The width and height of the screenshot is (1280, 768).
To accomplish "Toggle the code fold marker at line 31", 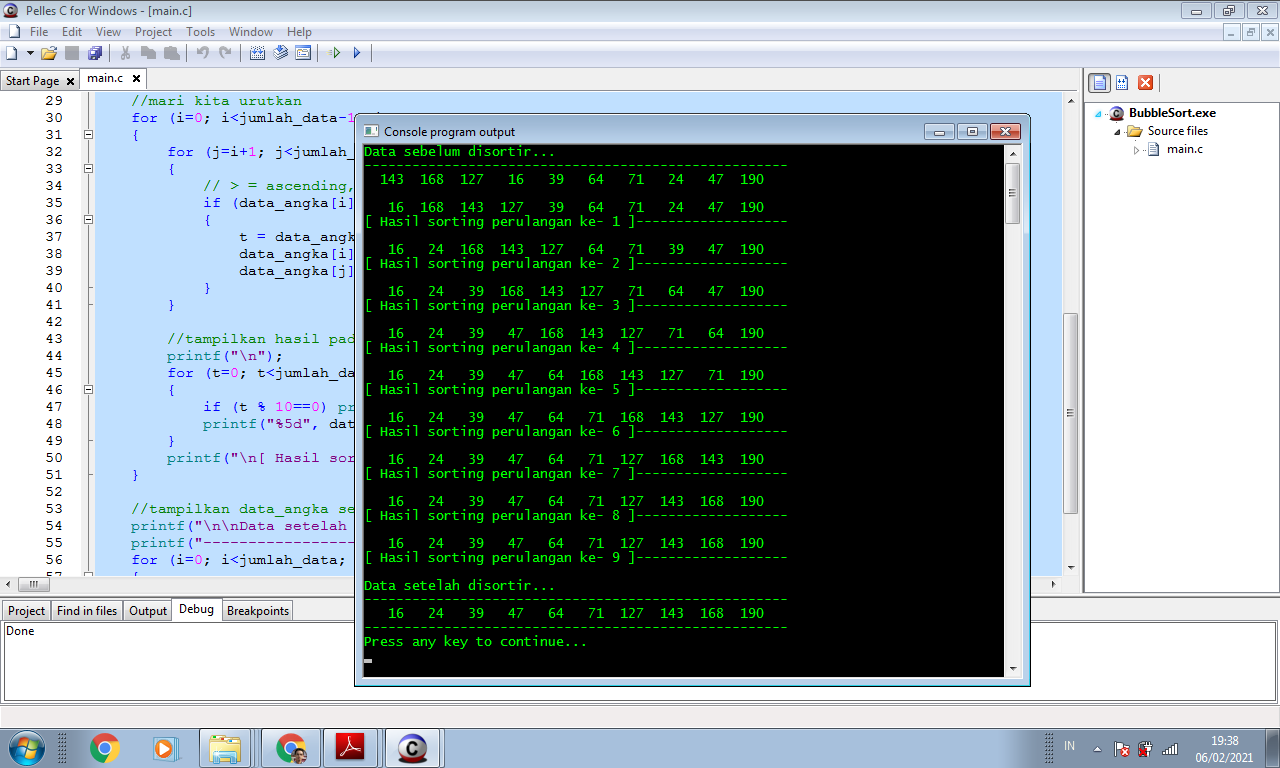I will 88,134.
